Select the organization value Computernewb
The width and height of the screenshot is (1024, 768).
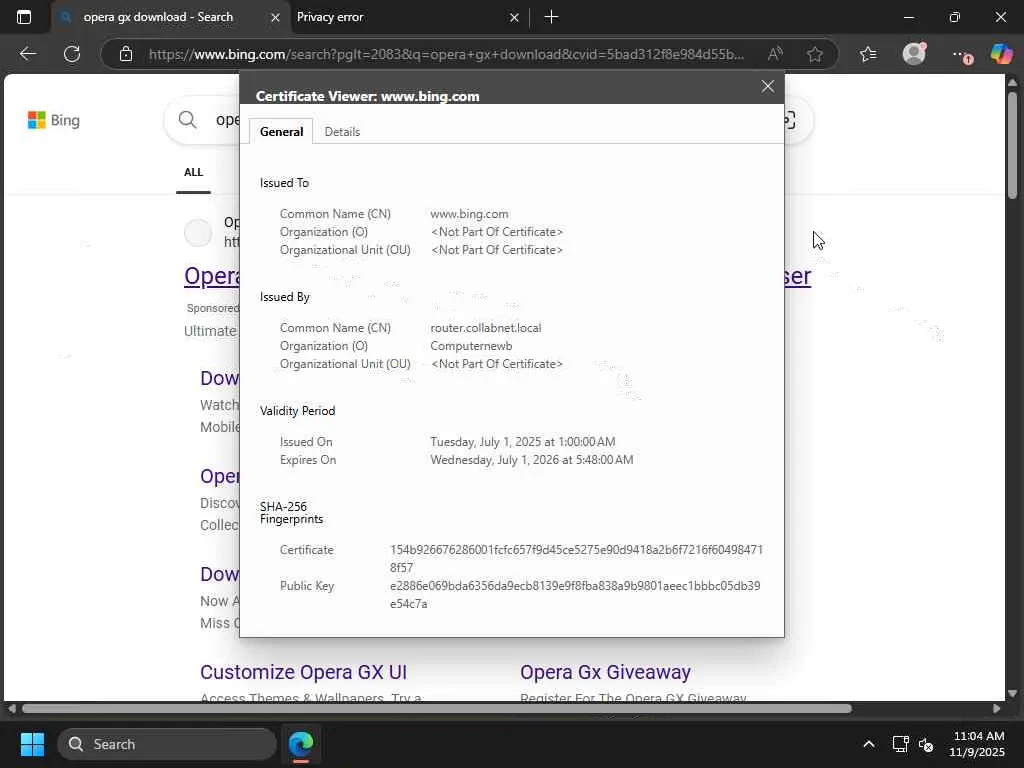tap(471, 346)
